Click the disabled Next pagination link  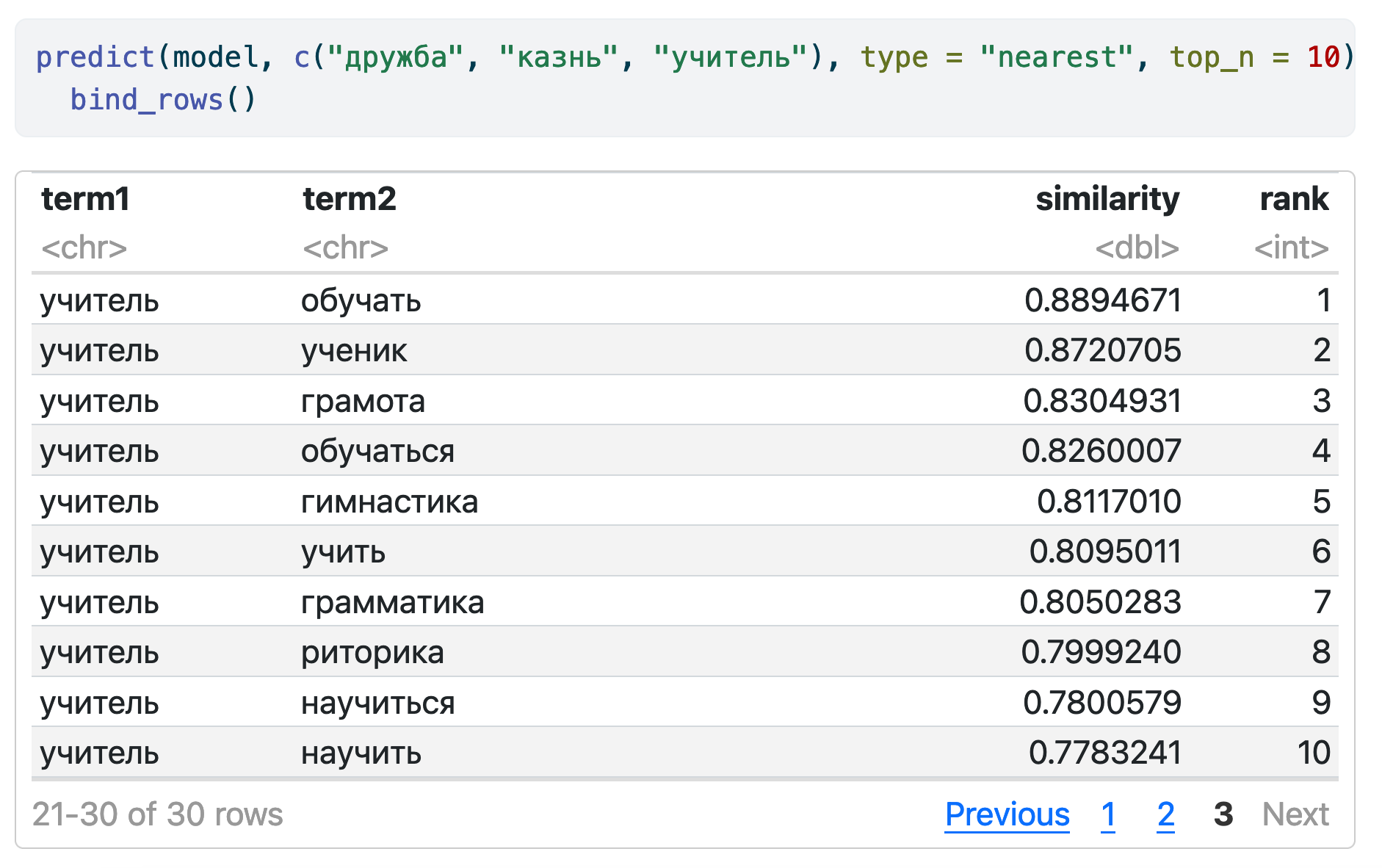click(x=1295, y=814)
